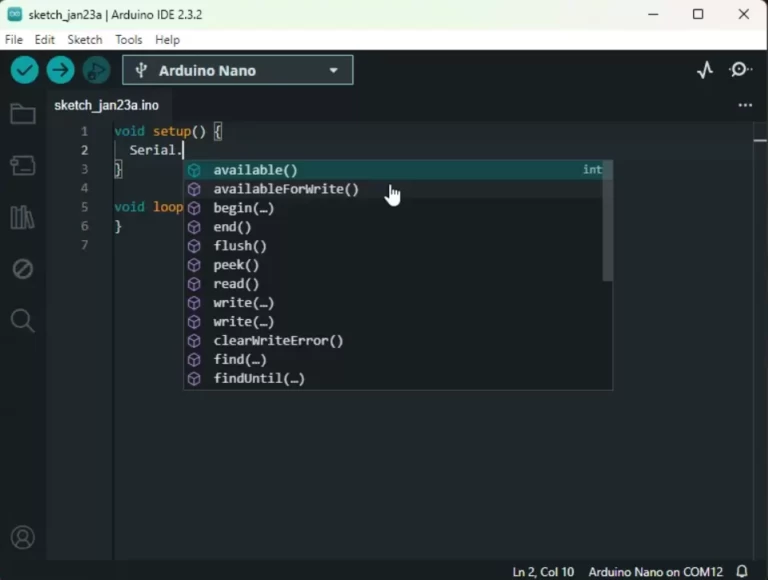768x580 pixels.
Task: Click the cube icon beside clearWriteError()
Action: click(x=194, y=341)
